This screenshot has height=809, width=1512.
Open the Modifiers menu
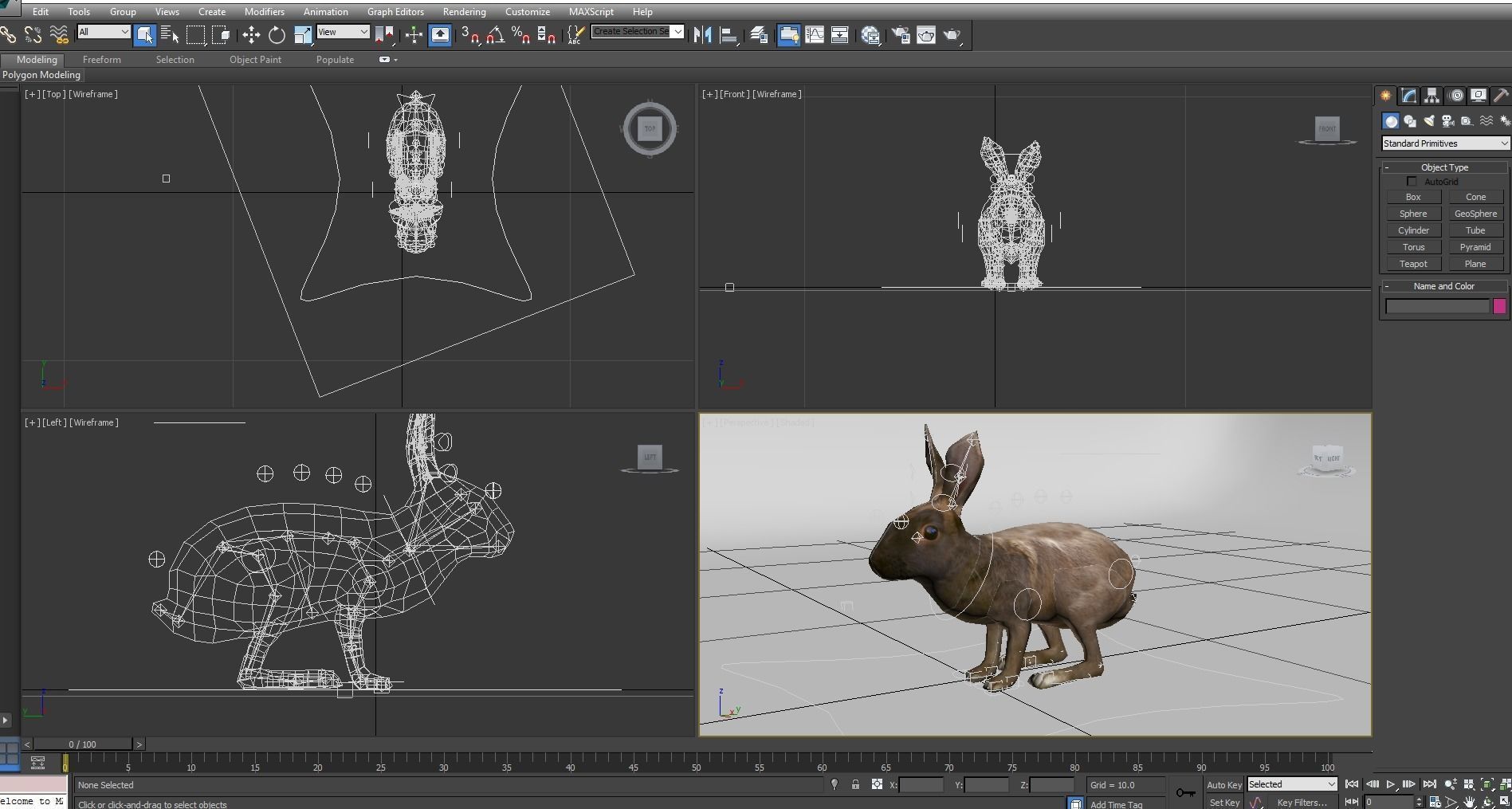point(264,12)
